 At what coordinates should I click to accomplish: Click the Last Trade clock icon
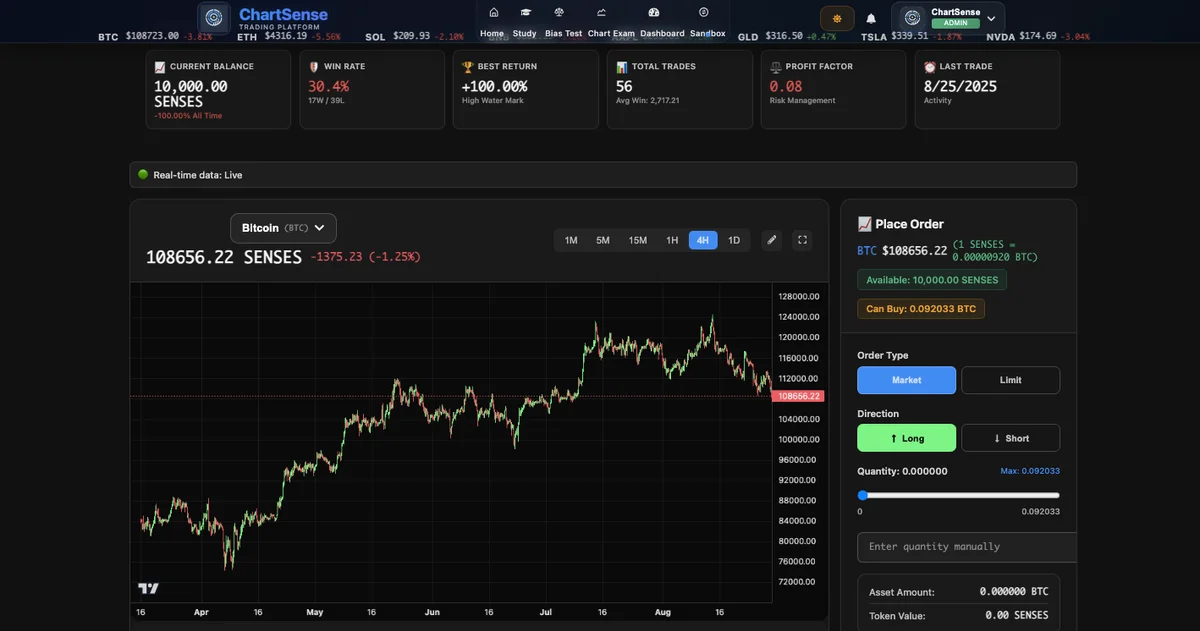[x=930, y=67]
